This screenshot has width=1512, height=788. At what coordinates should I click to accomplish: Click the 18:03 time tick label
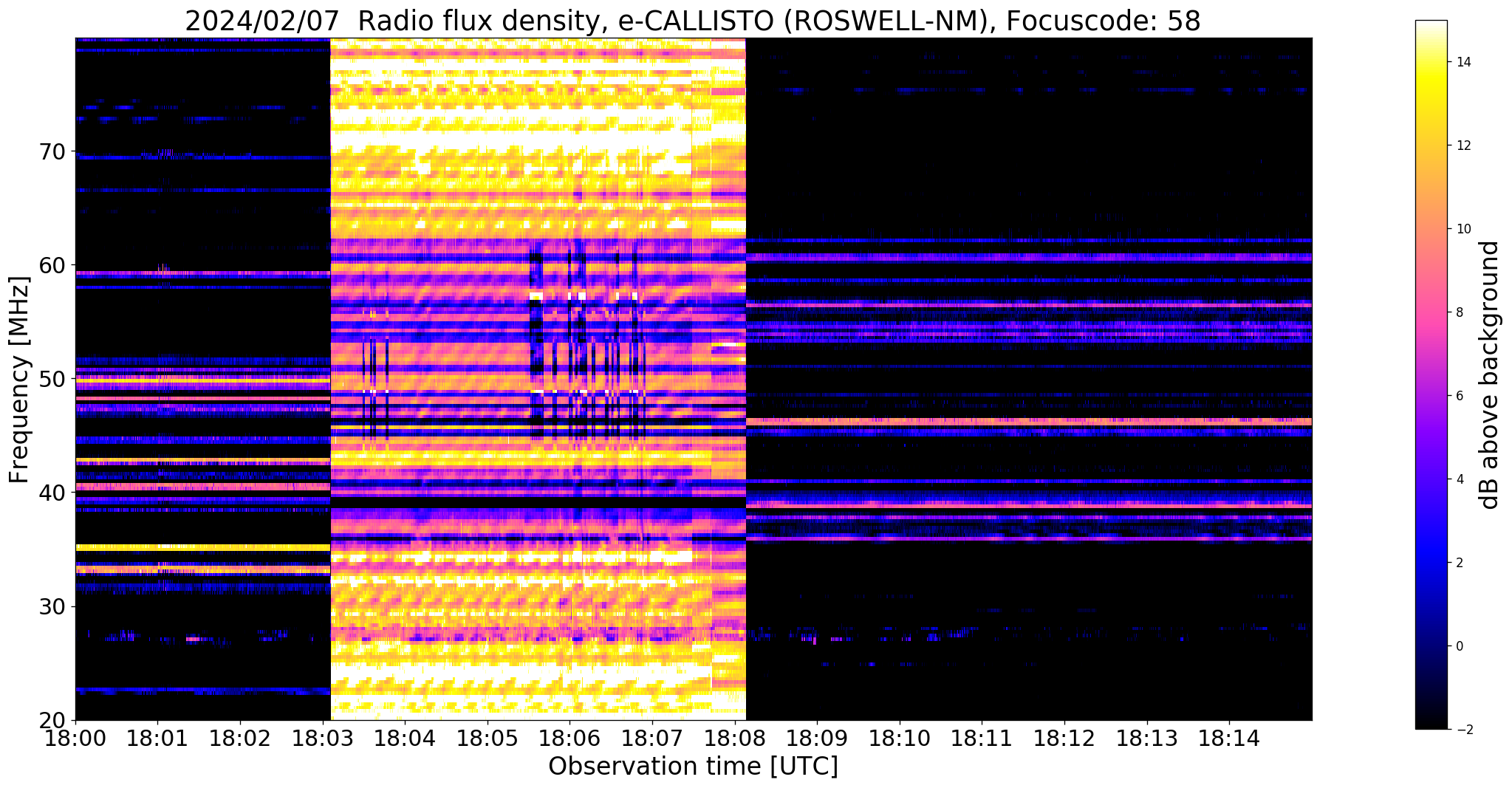pos(322,738)
